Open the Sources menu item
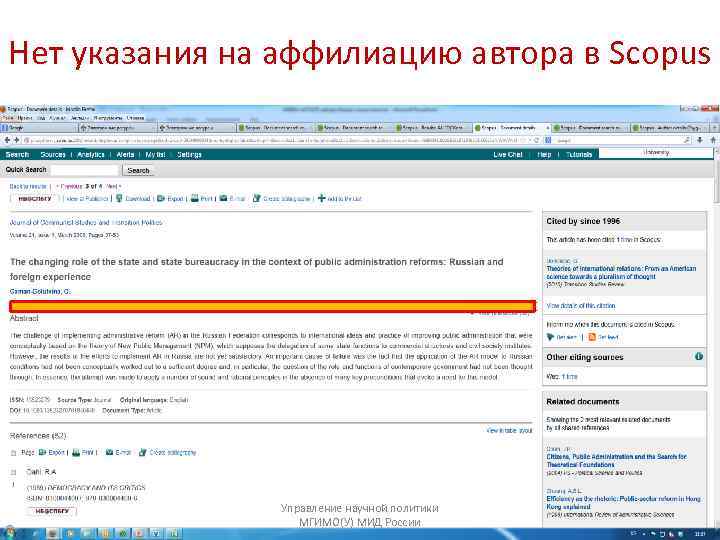The image size is (720, 540). [x=53, y=155]
